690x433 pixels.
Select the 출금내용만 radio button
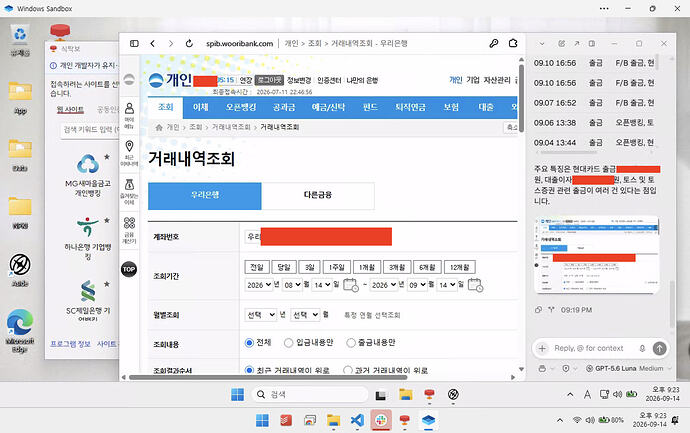[x=351, y=342]
